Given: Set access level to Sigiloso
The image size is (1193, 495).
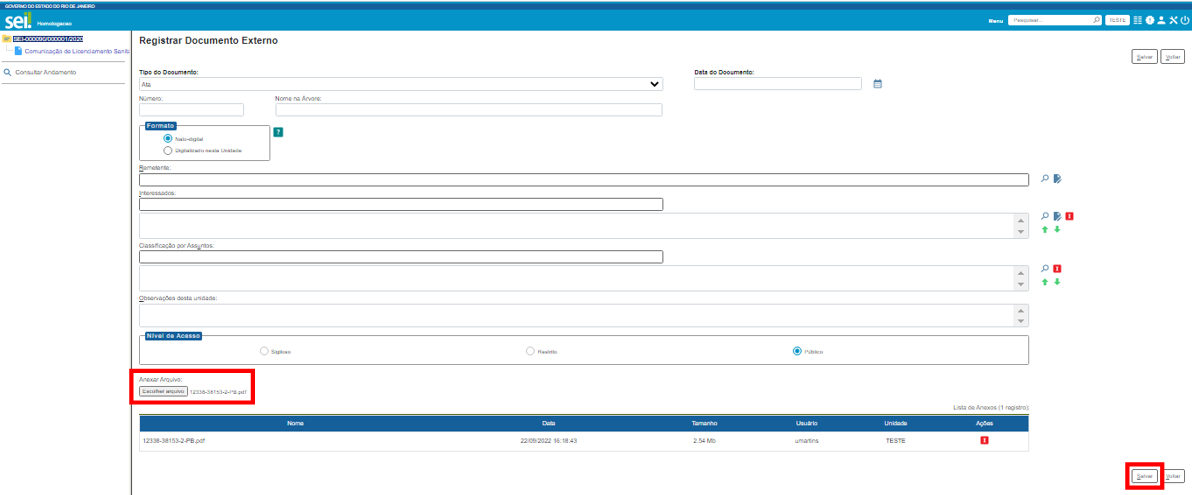Looking at the screenshot, I should tap(264, 351).
